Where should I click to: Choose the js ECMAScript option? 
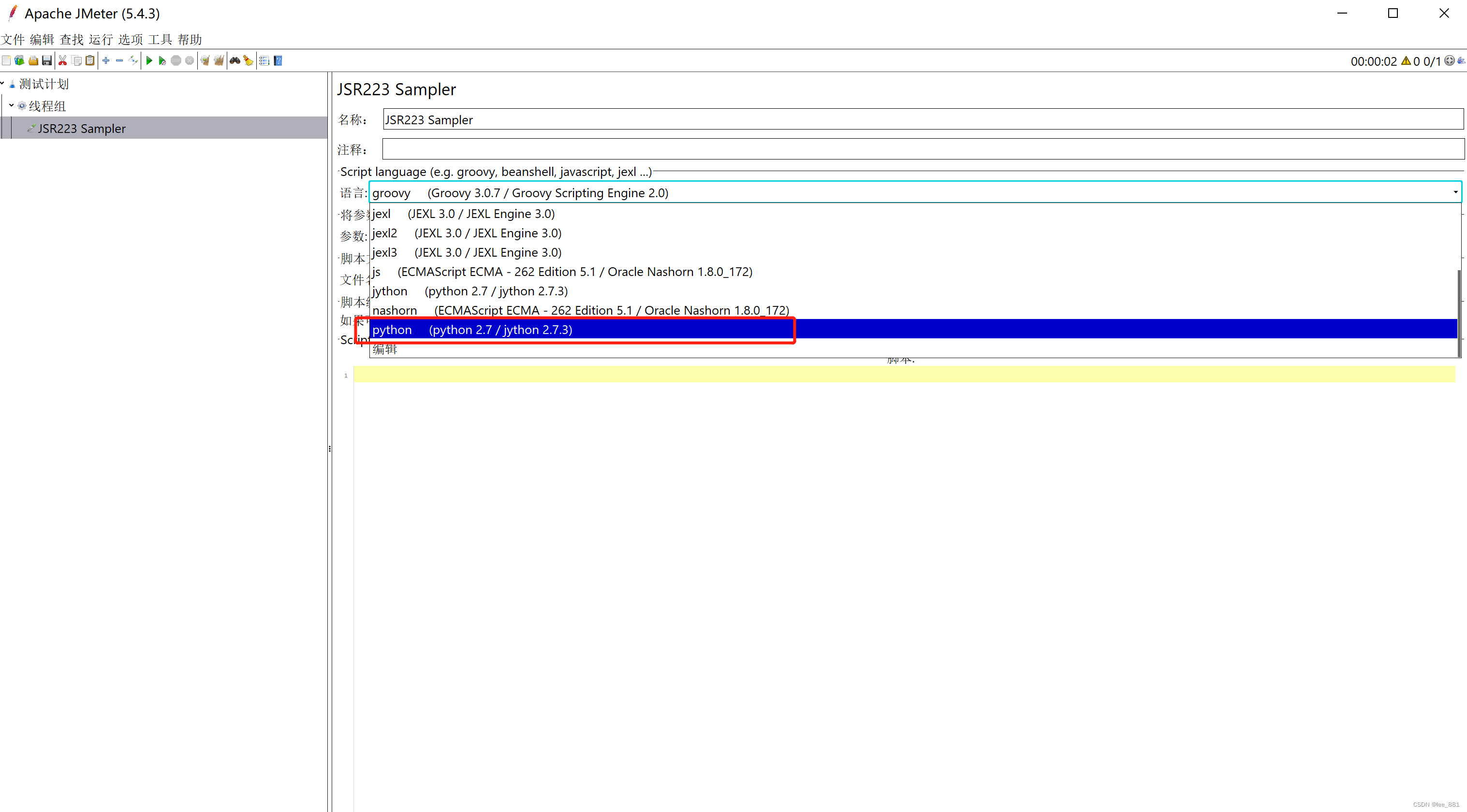pos(913,272)
